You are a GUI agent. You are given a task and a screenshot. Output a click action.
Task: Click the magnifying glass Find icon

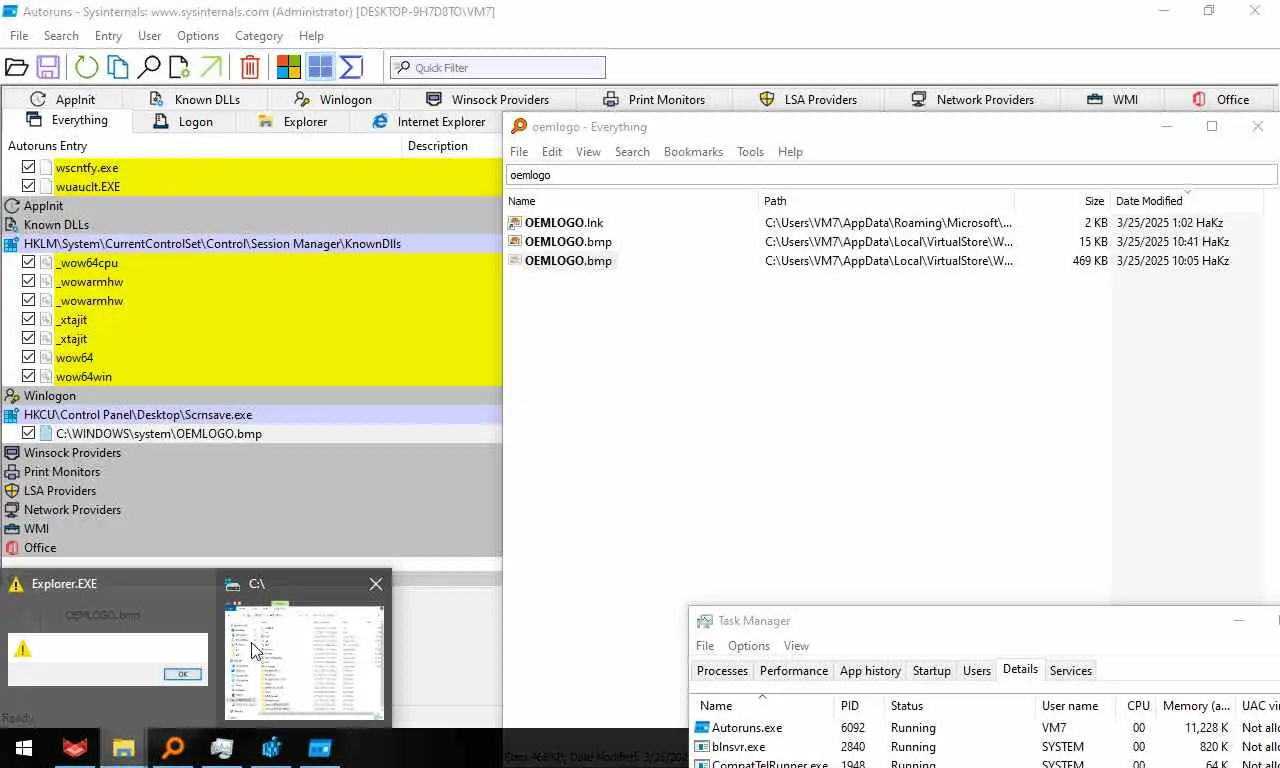click(149, 67)
